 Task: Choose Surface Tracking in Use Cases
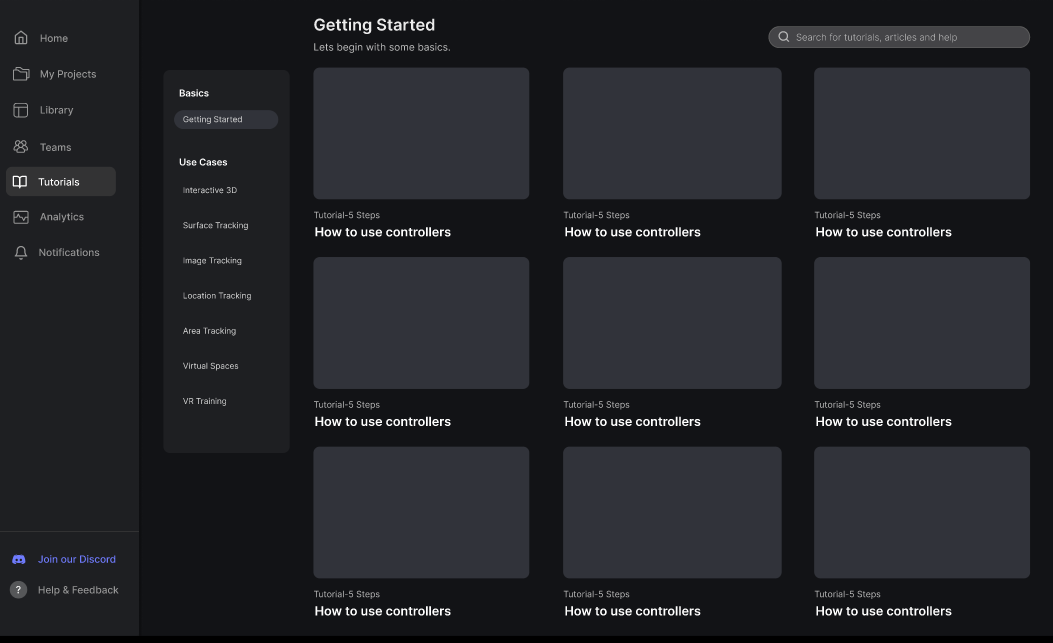pos(215,226)
